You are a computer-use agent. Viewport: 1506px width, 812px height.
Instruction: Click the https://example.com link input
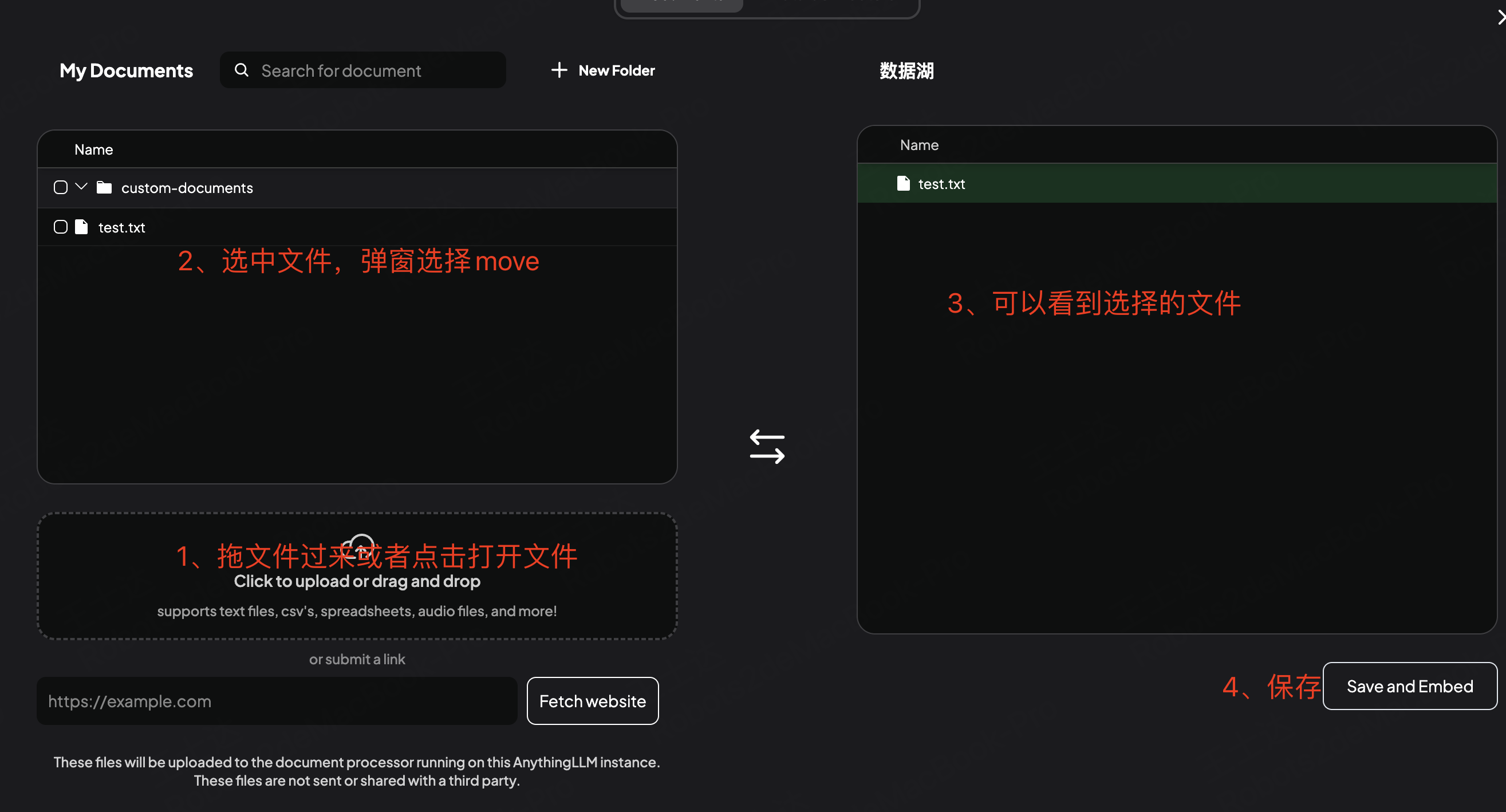pos(277,701)
